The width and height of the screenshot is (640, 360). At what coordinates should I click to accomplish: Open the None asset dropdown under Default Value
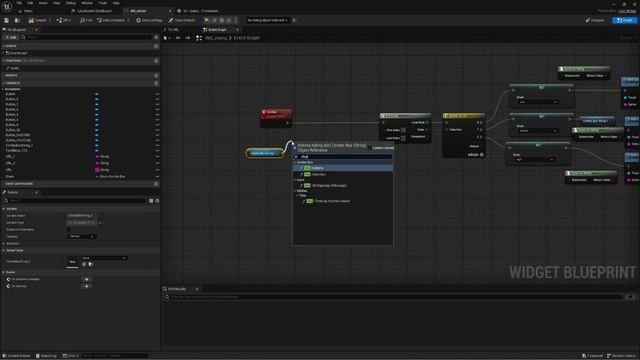(x=104, y=258)
